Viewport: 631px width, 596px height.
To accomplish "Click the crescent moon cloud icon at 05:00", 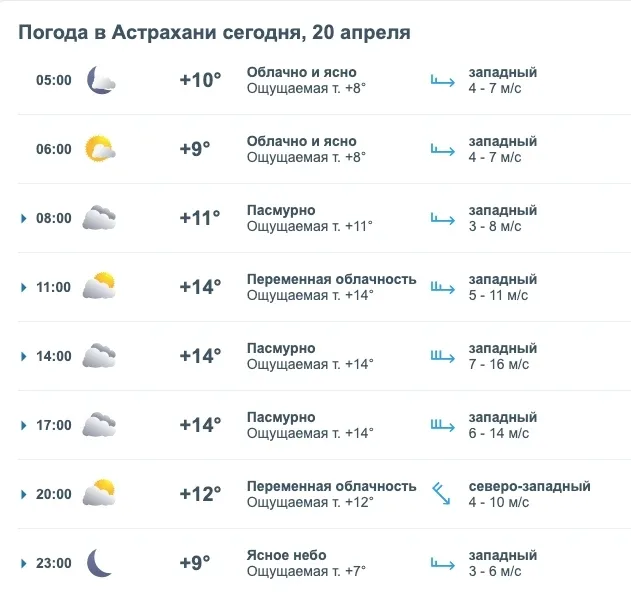I will tap(101, 80).
